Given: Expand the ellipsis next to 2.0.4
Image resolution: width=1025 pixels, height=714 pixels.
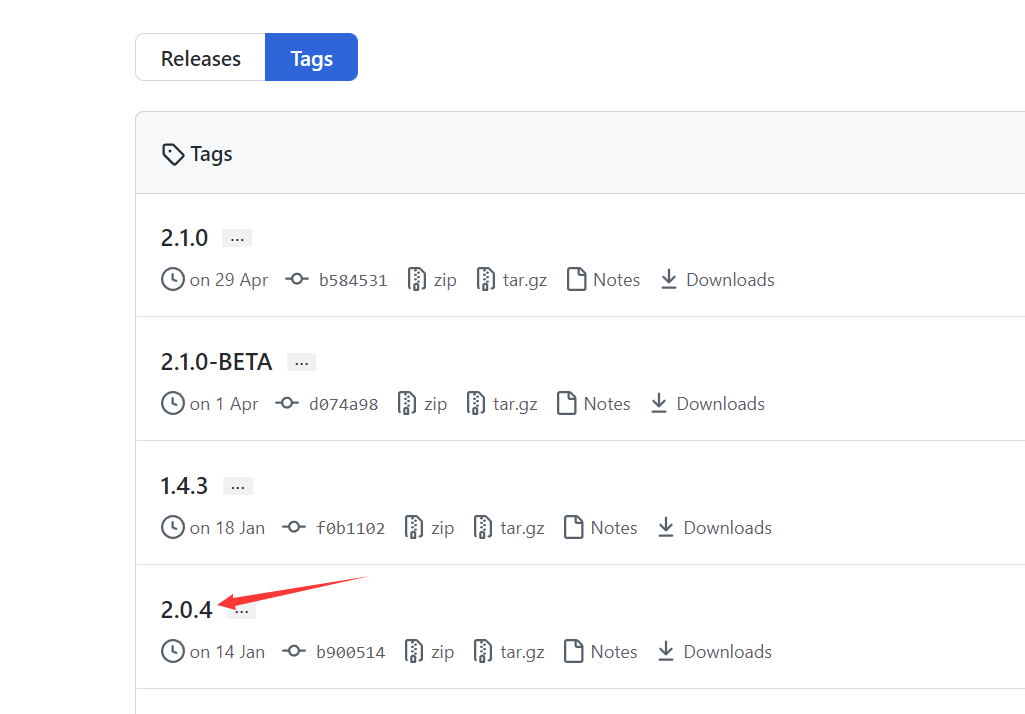Looking at the screenshot, I should tap(242, 611).
